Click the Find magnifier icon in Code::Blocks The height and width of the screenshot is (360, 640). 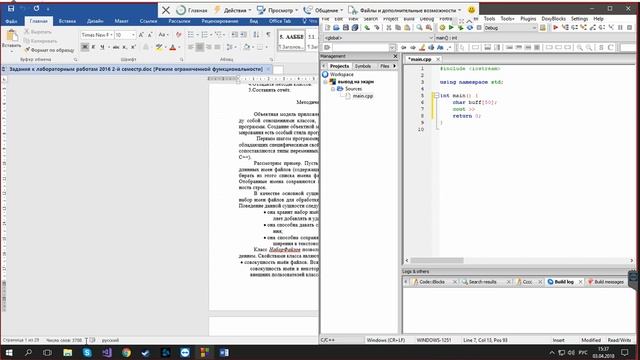click(419, 28)
